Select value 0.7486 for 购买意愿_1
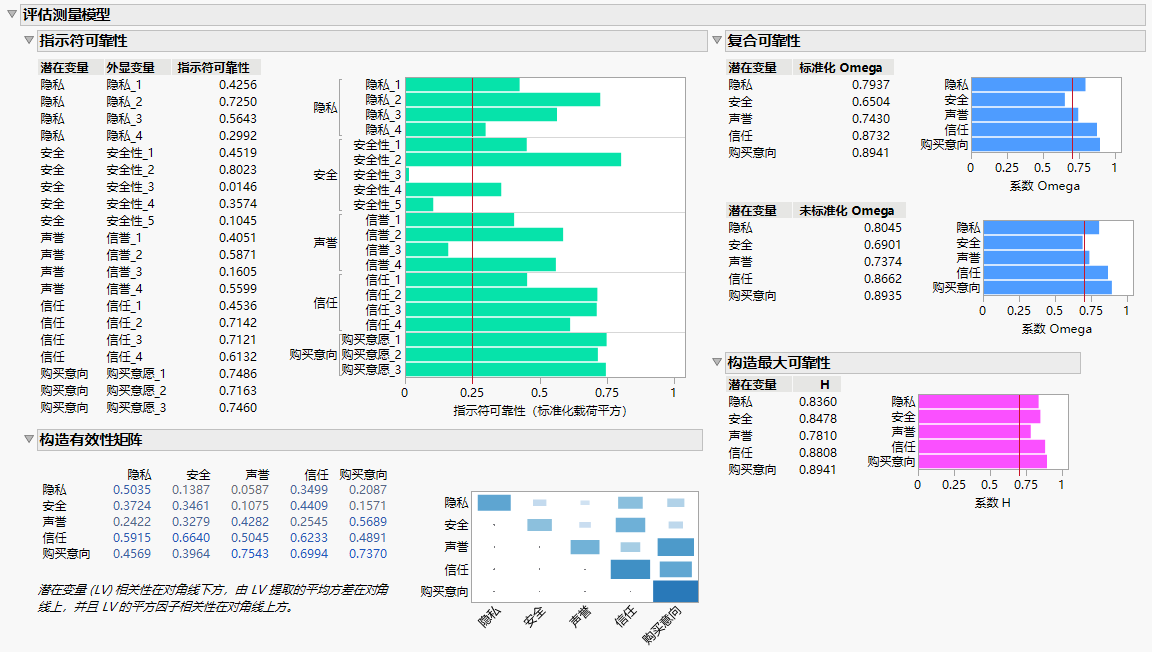 pos(238,373)
